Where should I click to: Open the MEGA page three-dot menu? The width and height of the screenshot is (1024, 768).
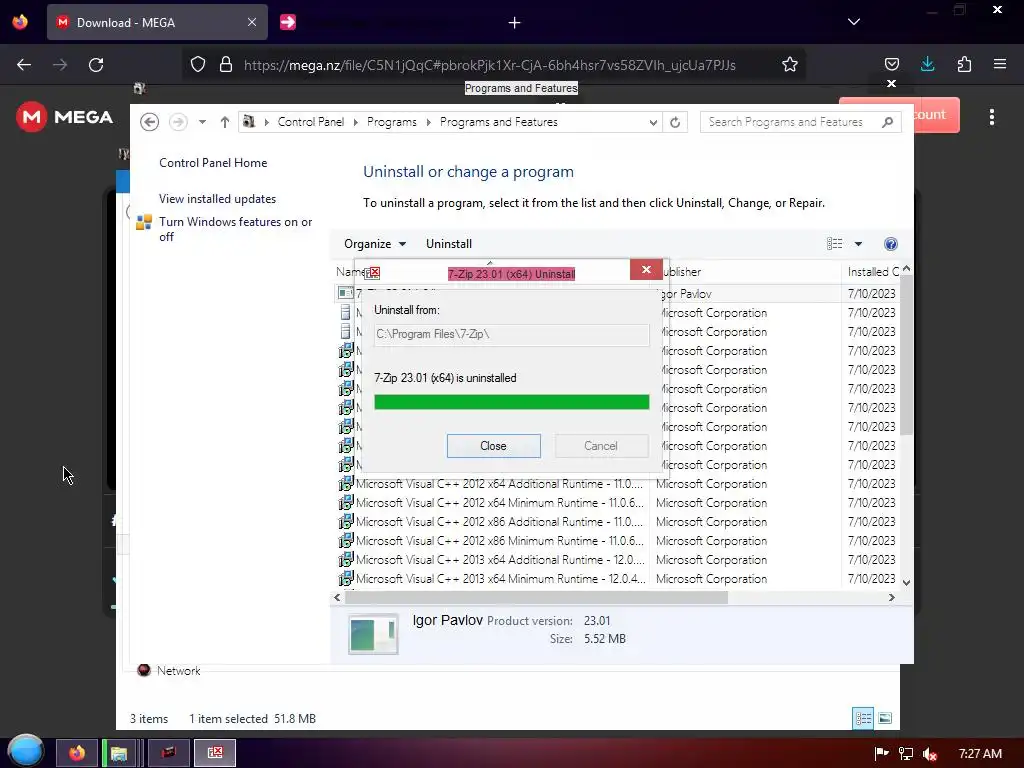(991, 117)
